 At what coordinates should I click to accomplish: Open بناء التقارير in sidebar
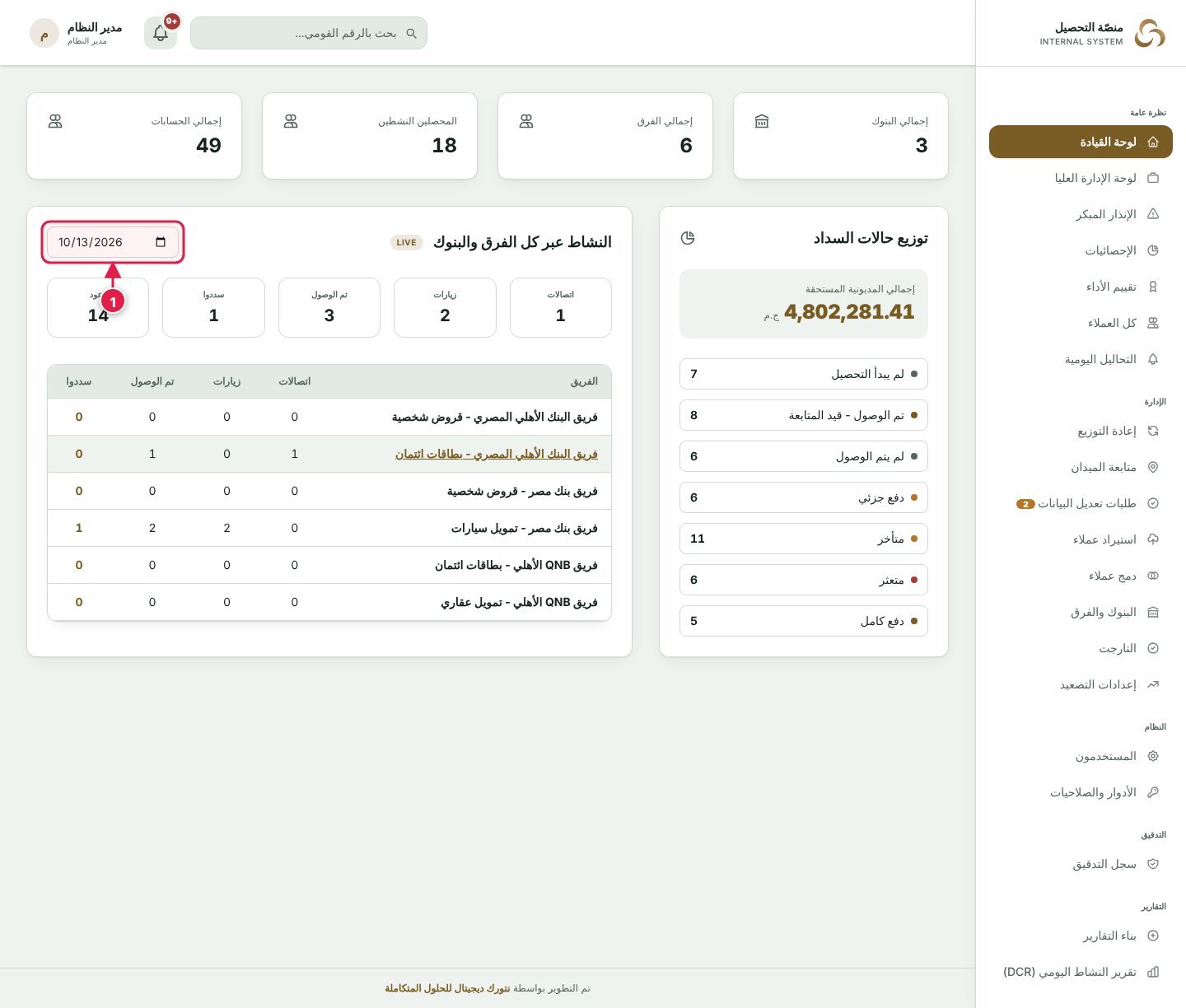coord(1081,936)
